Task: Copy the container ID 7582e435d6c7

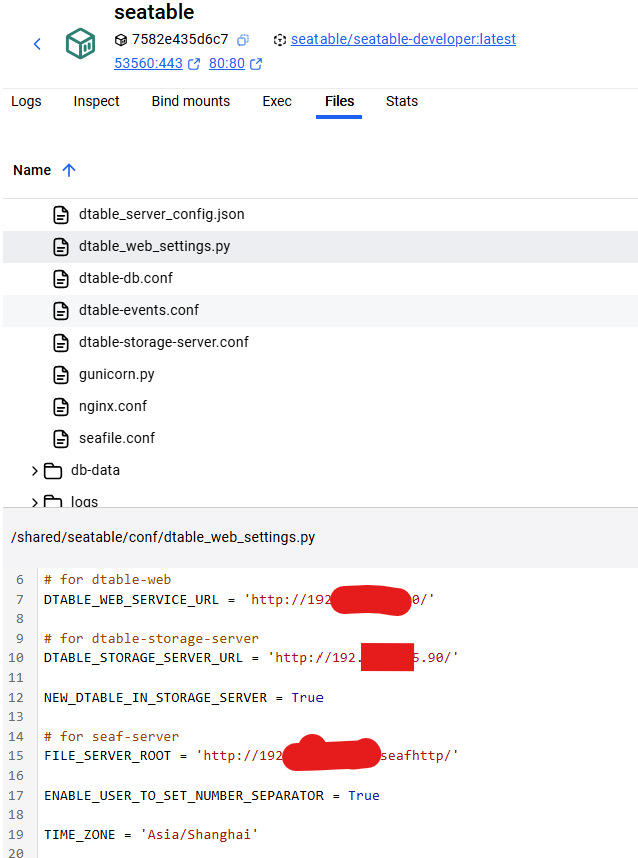Action: [243, 40]
